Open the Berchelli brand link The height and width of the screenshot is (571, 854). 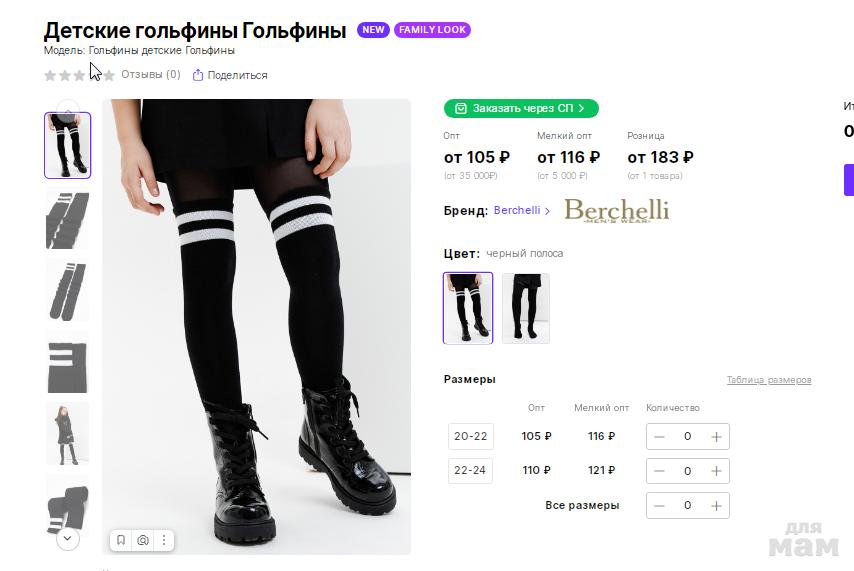(x=517, y=211)
